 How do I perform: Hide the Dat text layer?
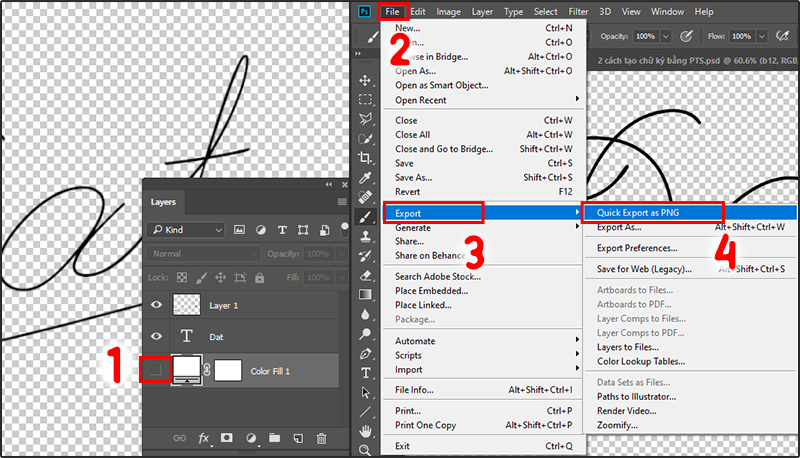(x=156, y=337)
